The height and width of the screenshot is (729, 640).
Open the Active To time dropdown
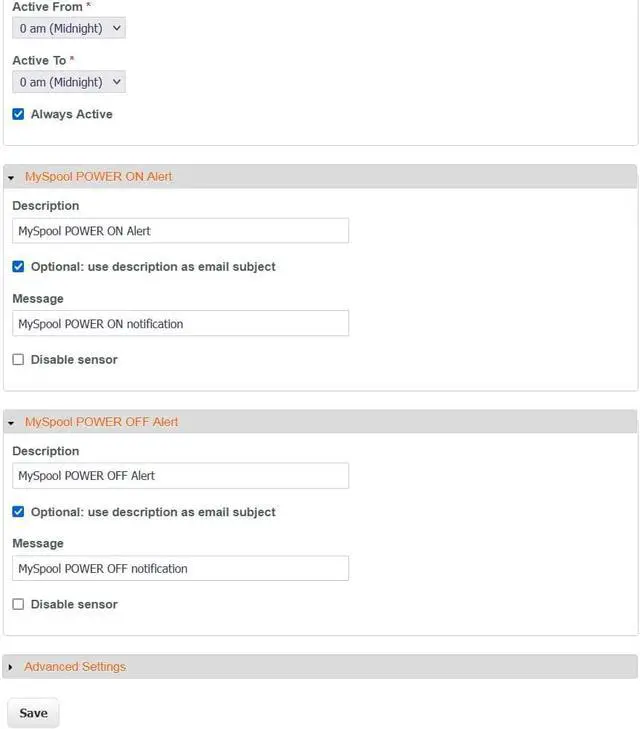coord(69,82)
